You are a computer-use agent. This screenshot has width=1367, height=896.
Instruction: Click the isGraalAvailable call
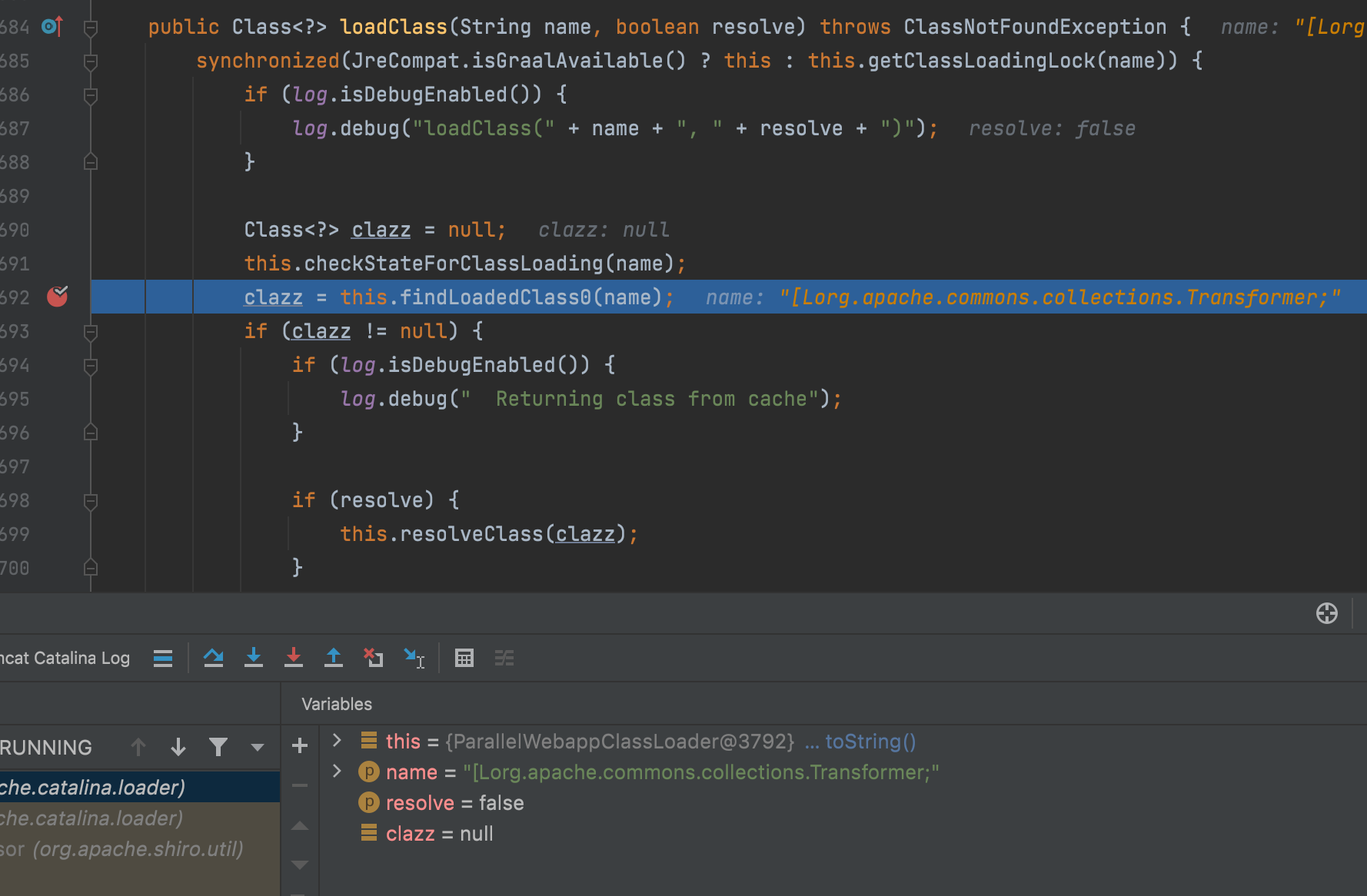[x=567, y=61]
